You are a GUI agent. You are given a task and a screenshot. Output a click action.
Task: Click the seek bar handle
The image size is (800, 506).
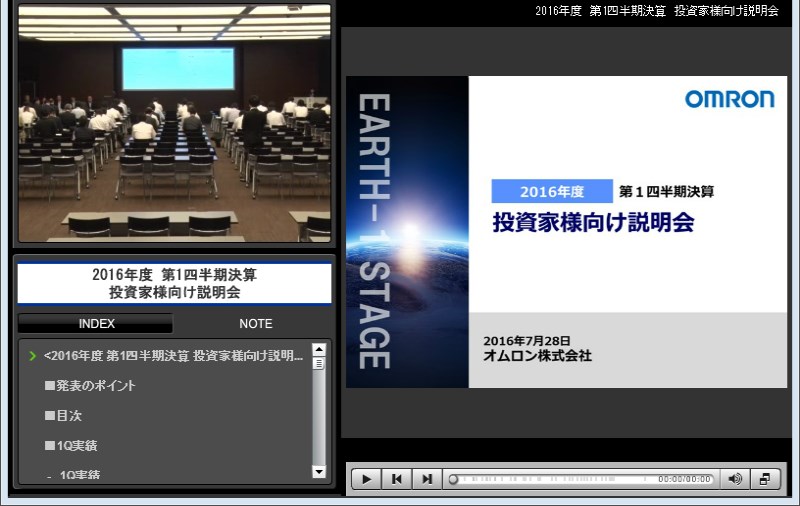(453, 479)
